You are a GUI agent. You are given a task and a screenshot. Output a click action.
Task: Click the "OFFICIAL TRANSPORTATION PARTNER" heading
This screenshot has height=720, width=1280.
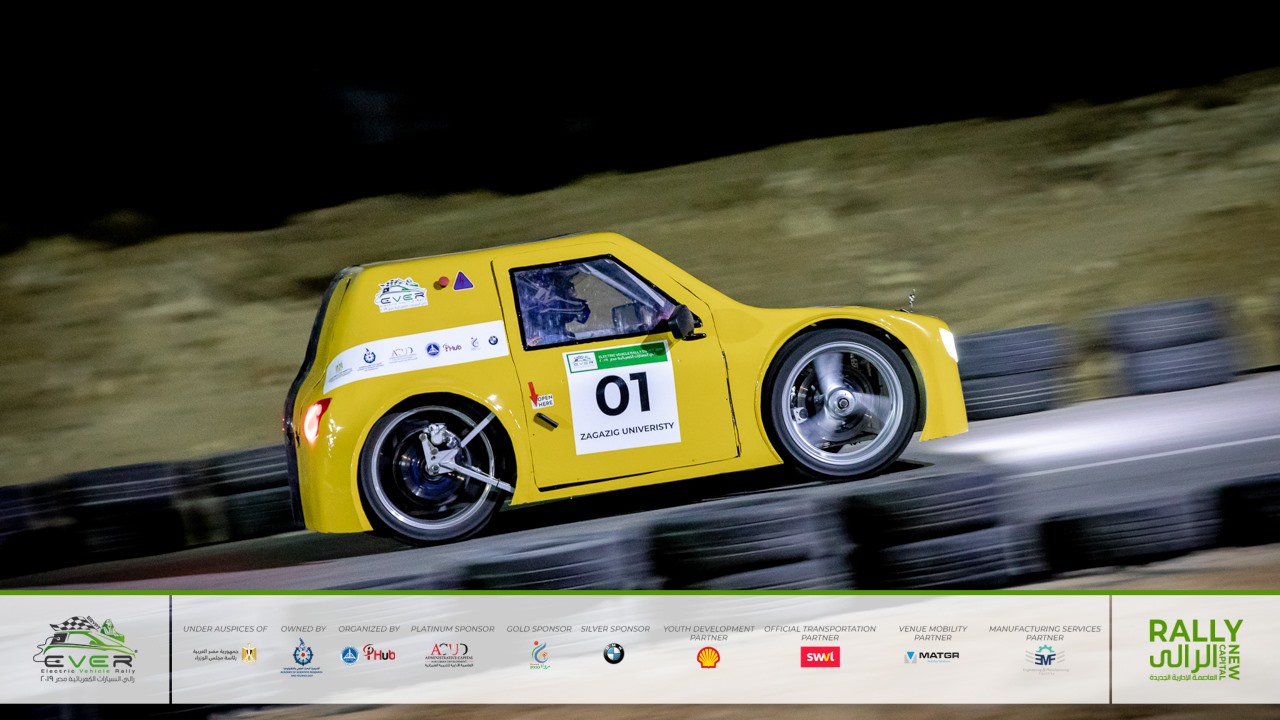tap(820, 633)
